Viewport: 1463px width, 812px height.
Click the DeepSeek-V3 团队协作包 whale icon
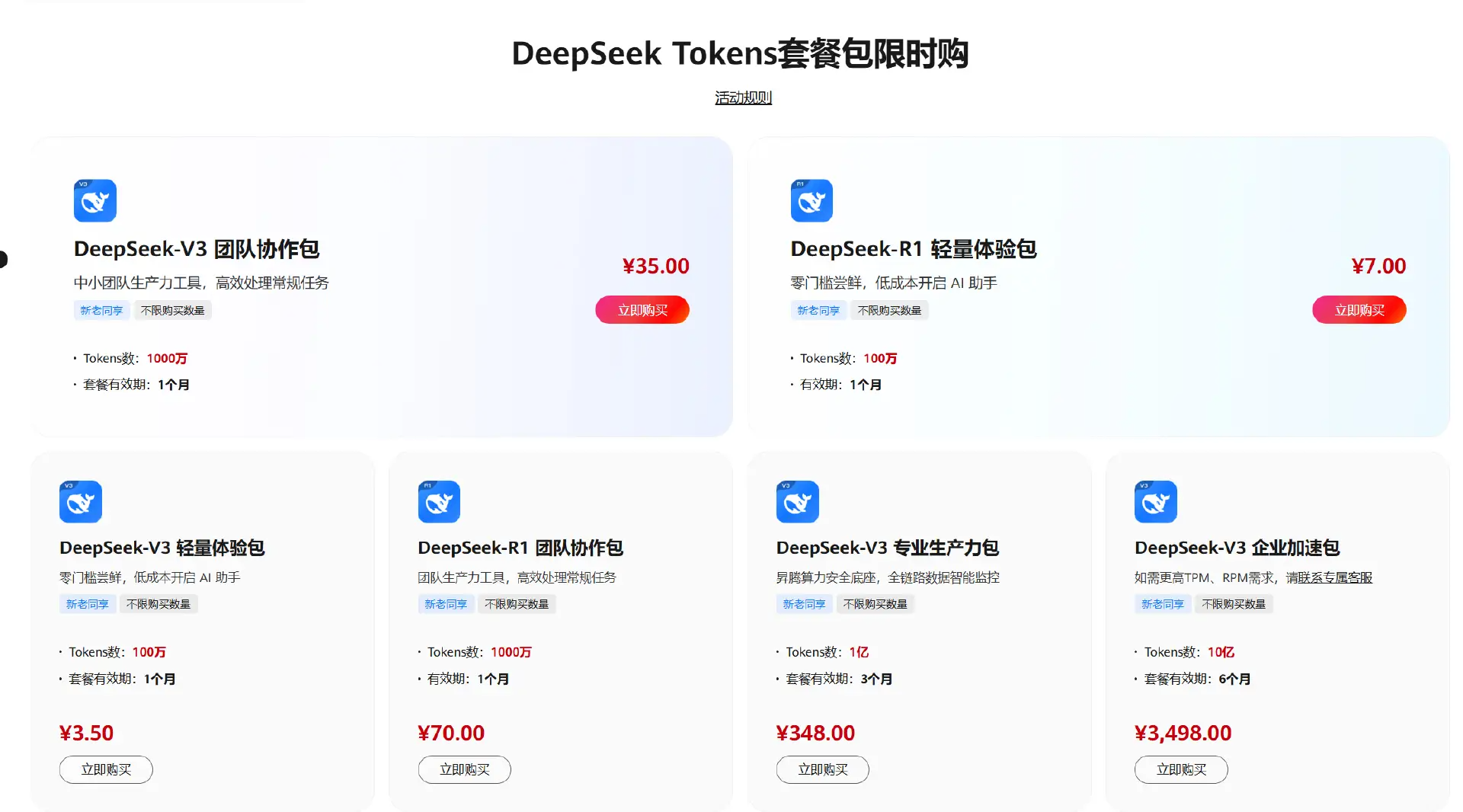[x=94, y=200]
